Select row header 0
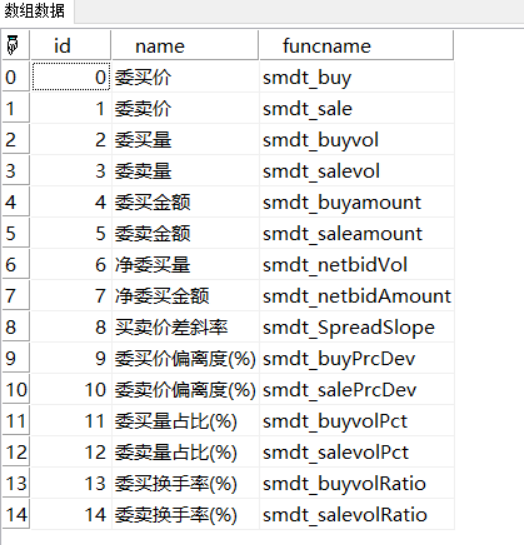Image resolution: width=524 pixels, height=545 pixels. pyautogui.click(x=16, y=77)
